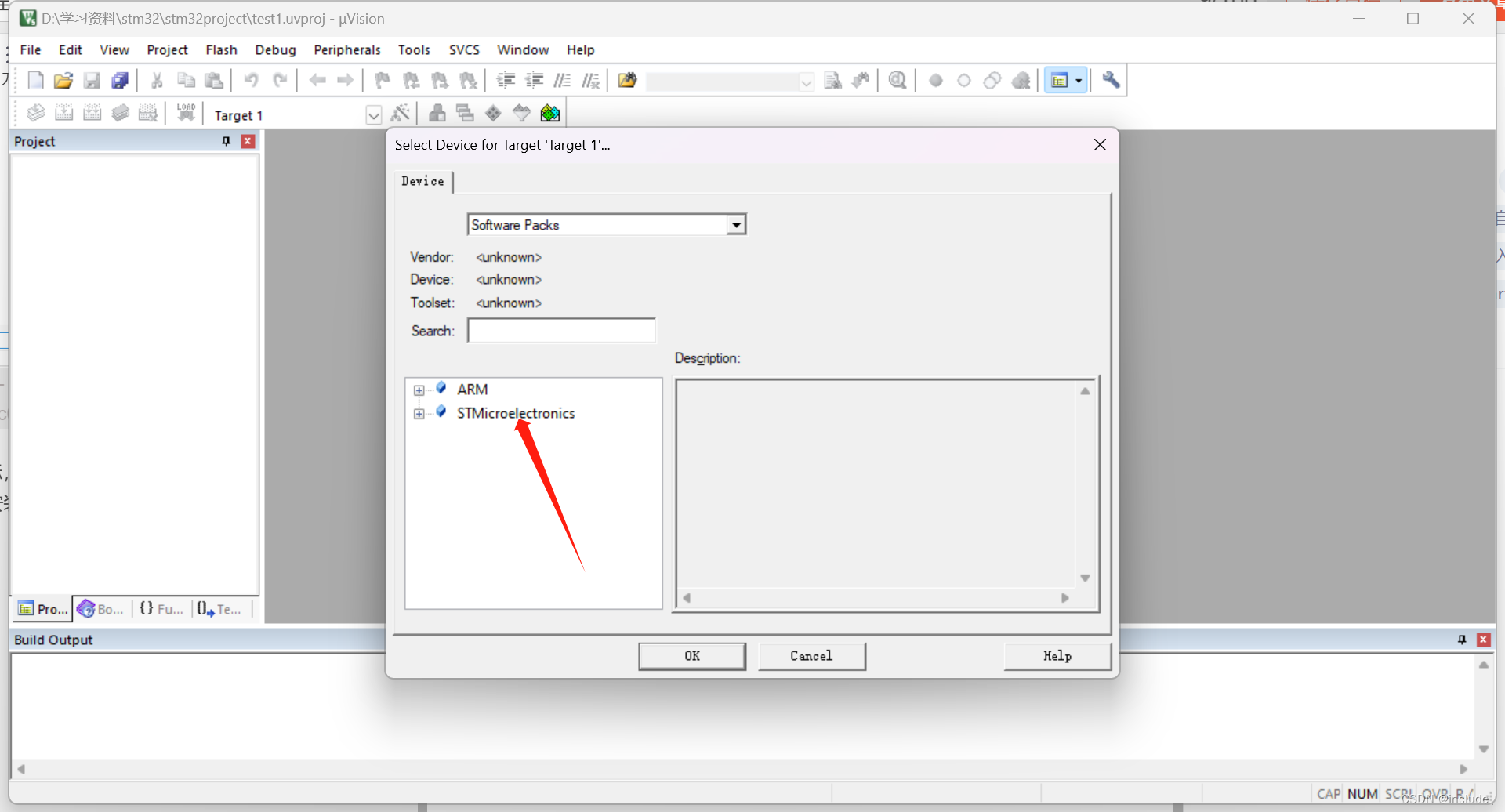Open the Project menu

pyautogui.click(x=167, y=49)
